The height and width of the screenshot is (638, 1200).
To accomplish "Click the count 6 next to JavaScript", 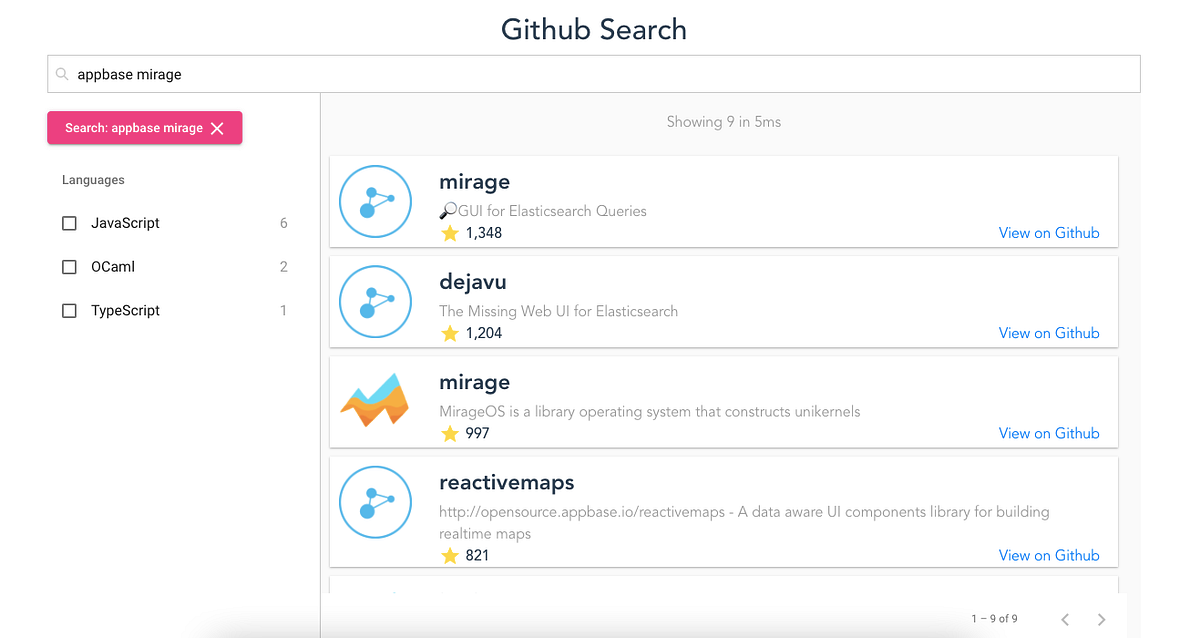I will [x=283, y=223].
